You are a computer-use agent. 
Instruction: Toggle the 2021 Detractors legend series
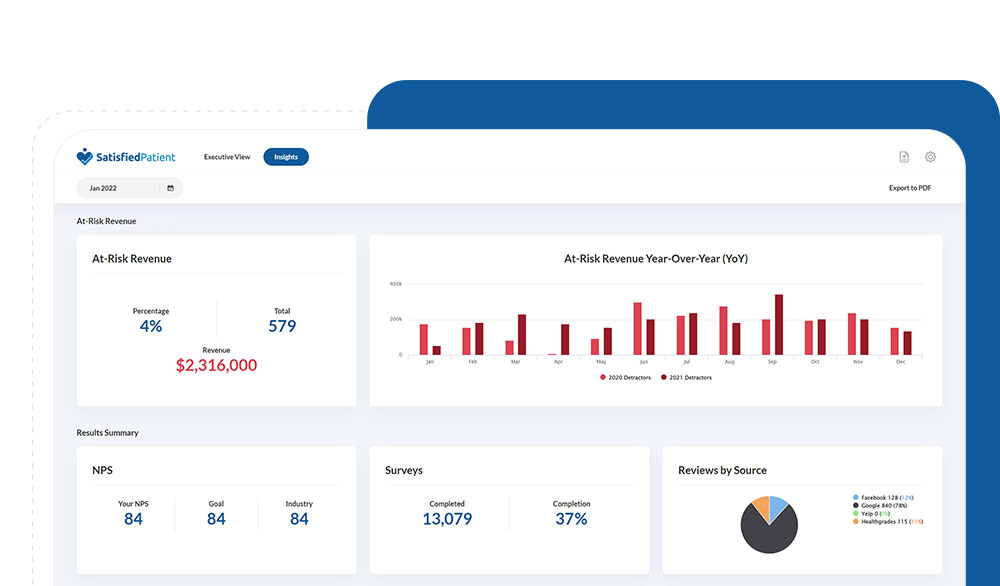coord(686,378)
